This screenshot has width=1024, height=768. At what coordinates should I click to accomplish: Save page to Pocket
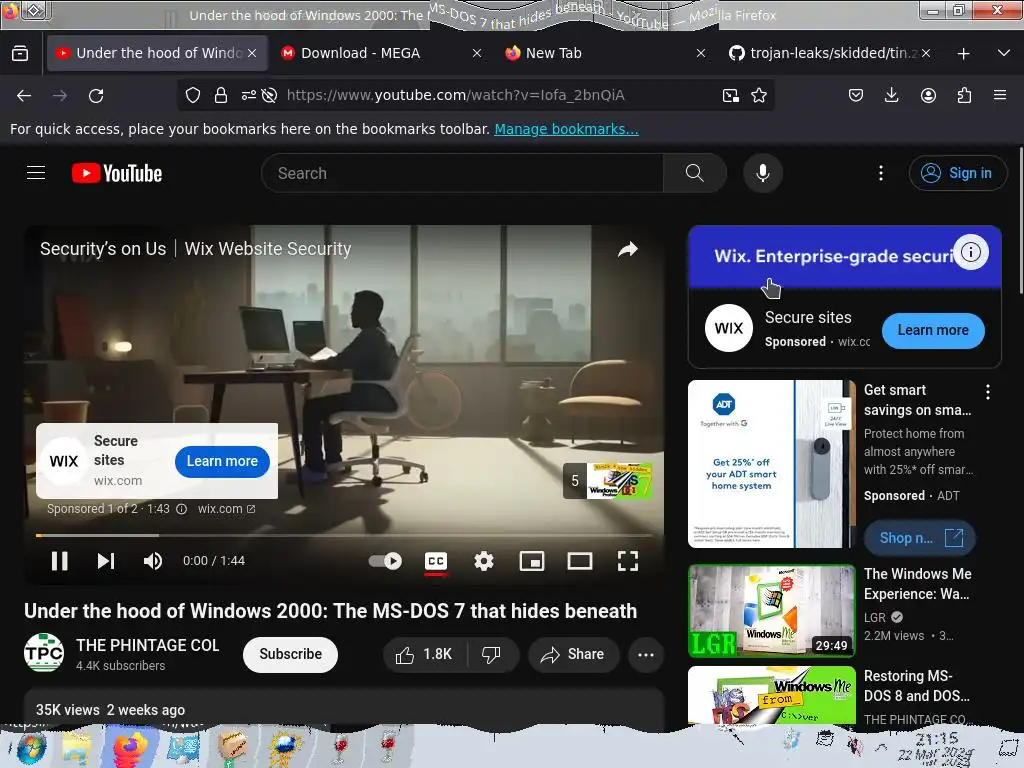tap(856, 95)
